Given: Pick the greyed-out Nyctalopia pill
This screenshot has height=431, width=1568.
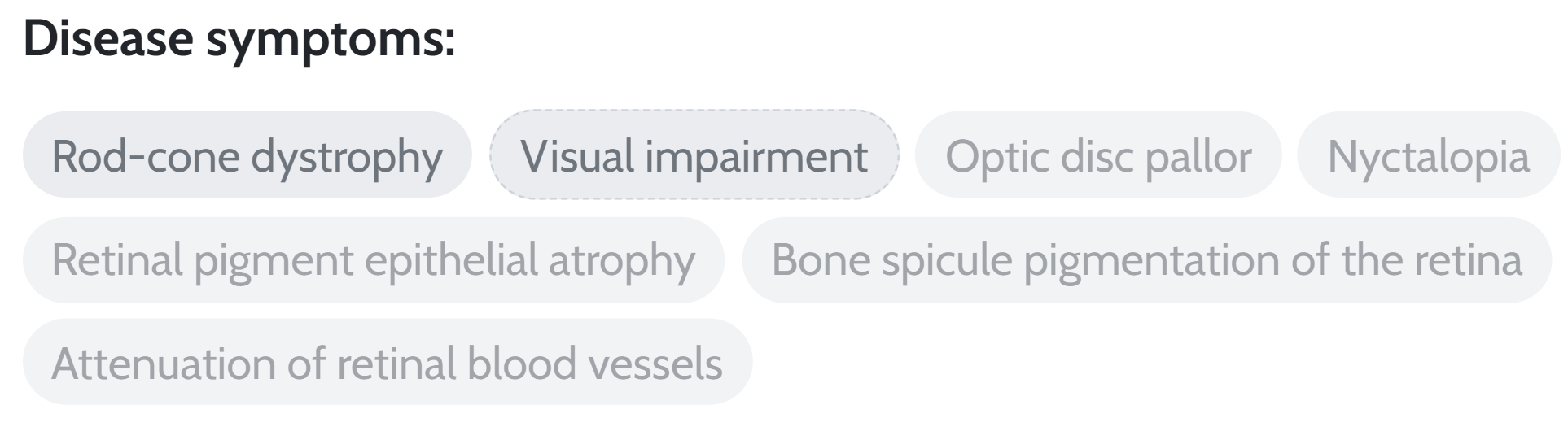Looking at the screenshot, I should (x=1428, y=155).
